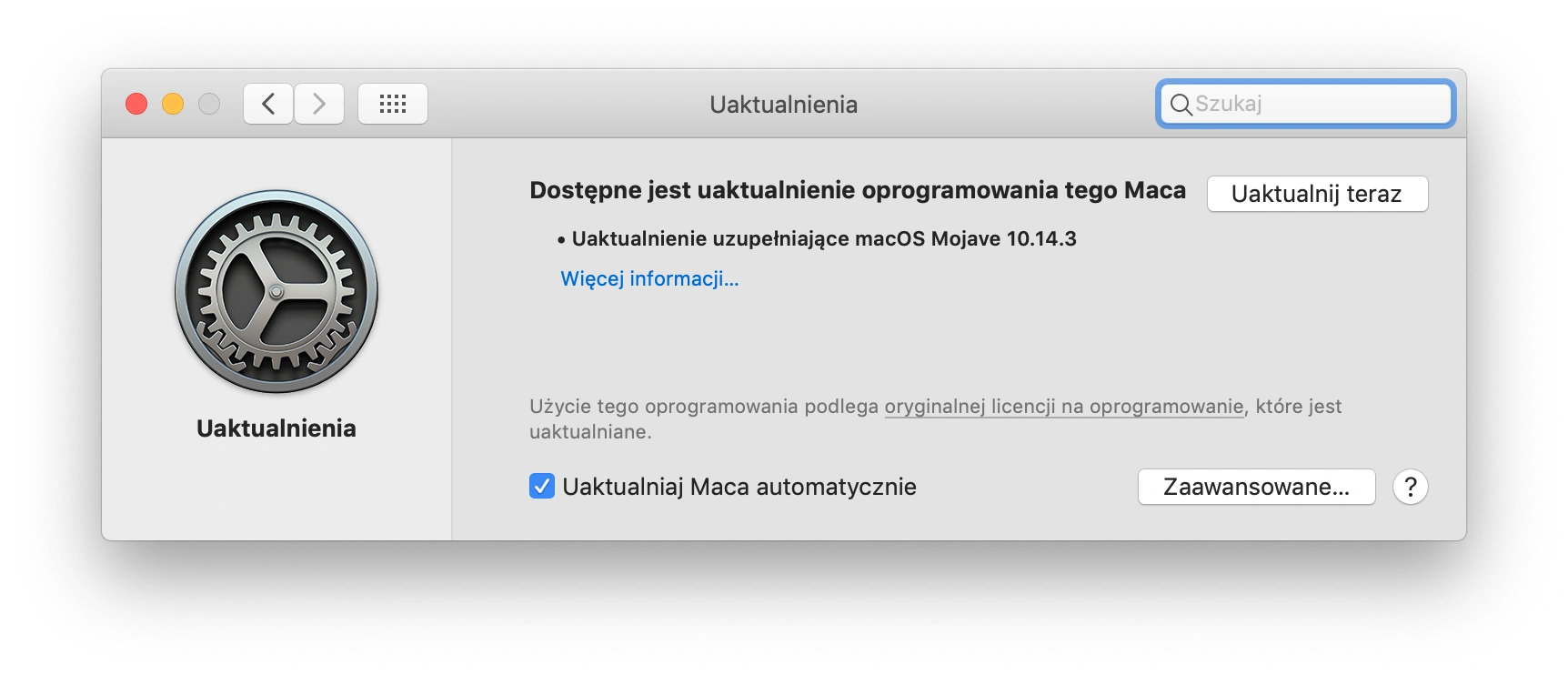The width and height of the screenshot is (1568, 675).
Task: Toggle the Uaktualniaj Maca automatycznie checkbox
Action: [542, 487]
